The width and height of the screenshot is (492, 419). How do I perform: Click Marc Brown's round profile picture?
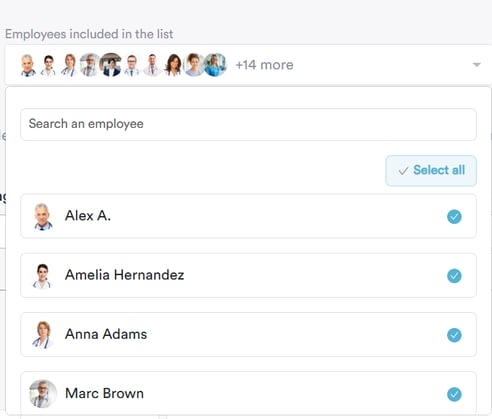click(43, 394)
